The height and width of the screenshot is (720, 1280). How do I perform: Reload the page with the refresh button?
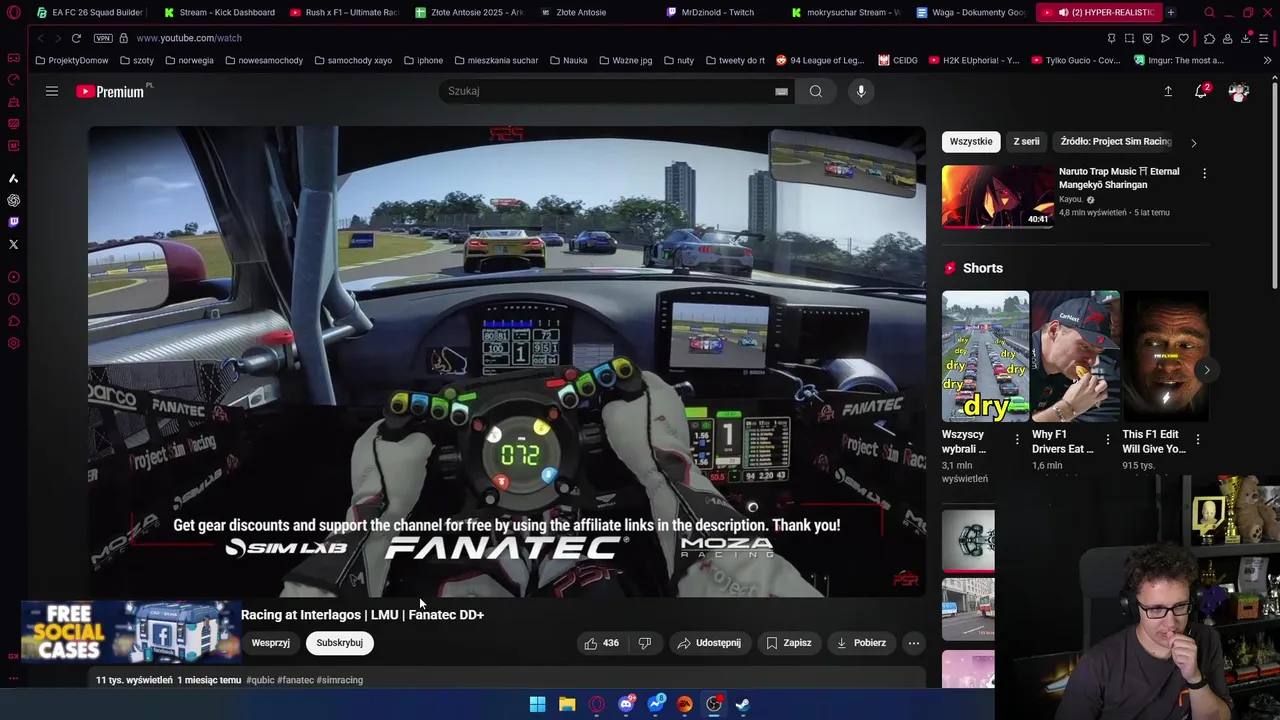point(76,38)
